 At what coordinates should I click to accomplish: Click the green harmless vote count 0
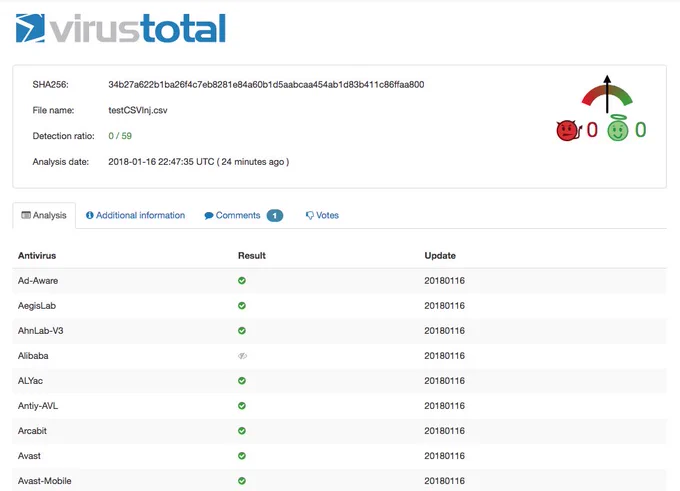point(641,130)
